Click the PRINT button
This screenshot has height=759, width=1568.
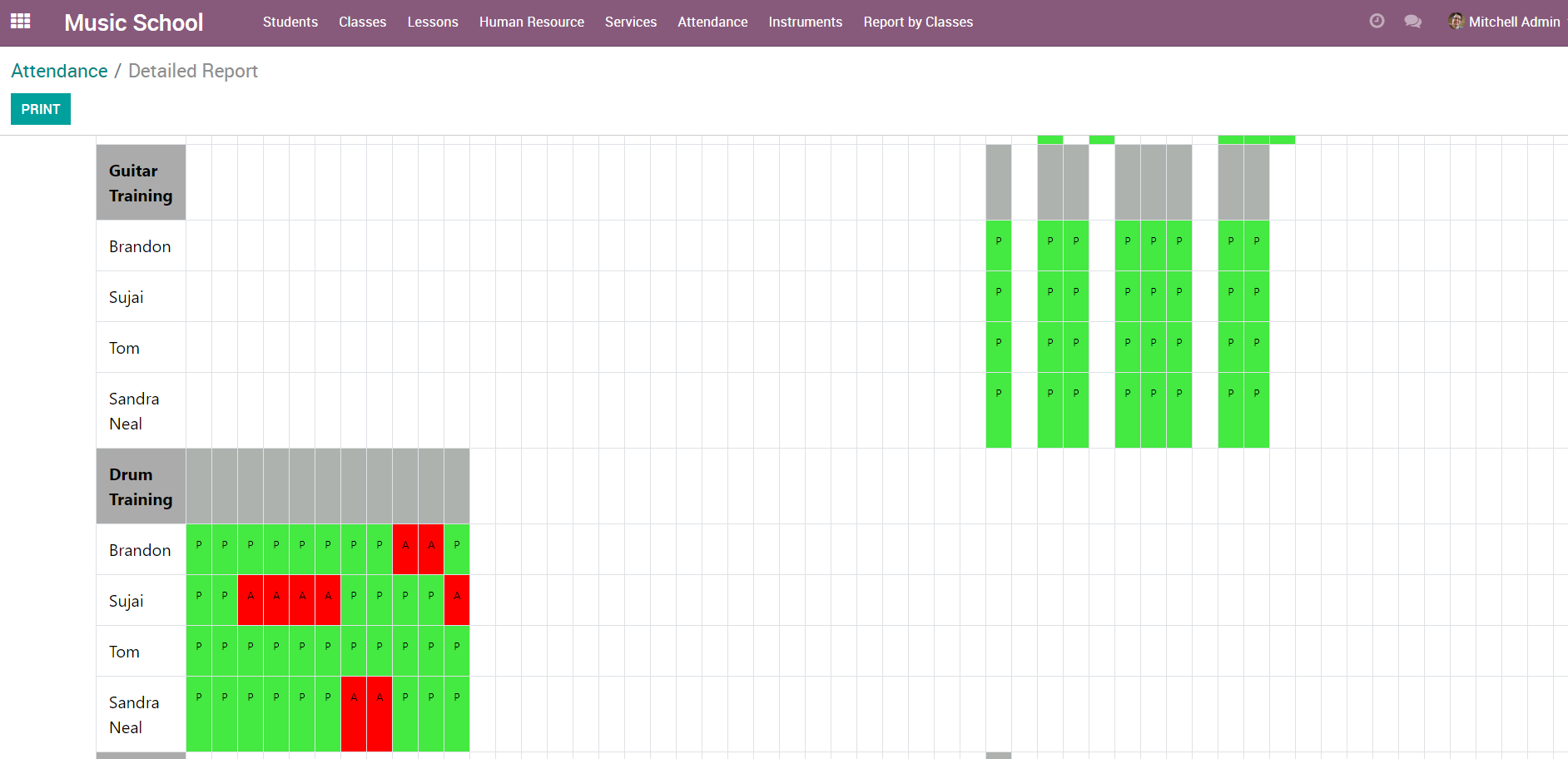(x=41, y=109)
